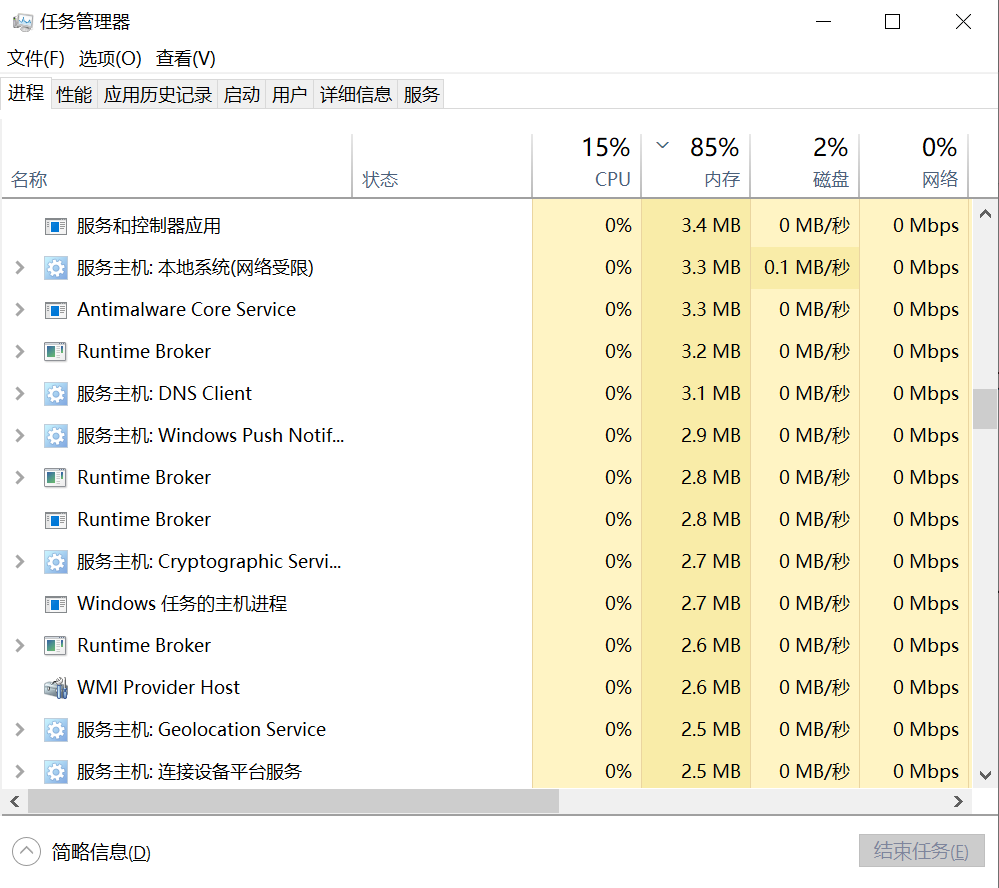The height and width of the screenshot is (888, 999).
Task: Click the 简略信息(D) button
Action: pos(82,852)
